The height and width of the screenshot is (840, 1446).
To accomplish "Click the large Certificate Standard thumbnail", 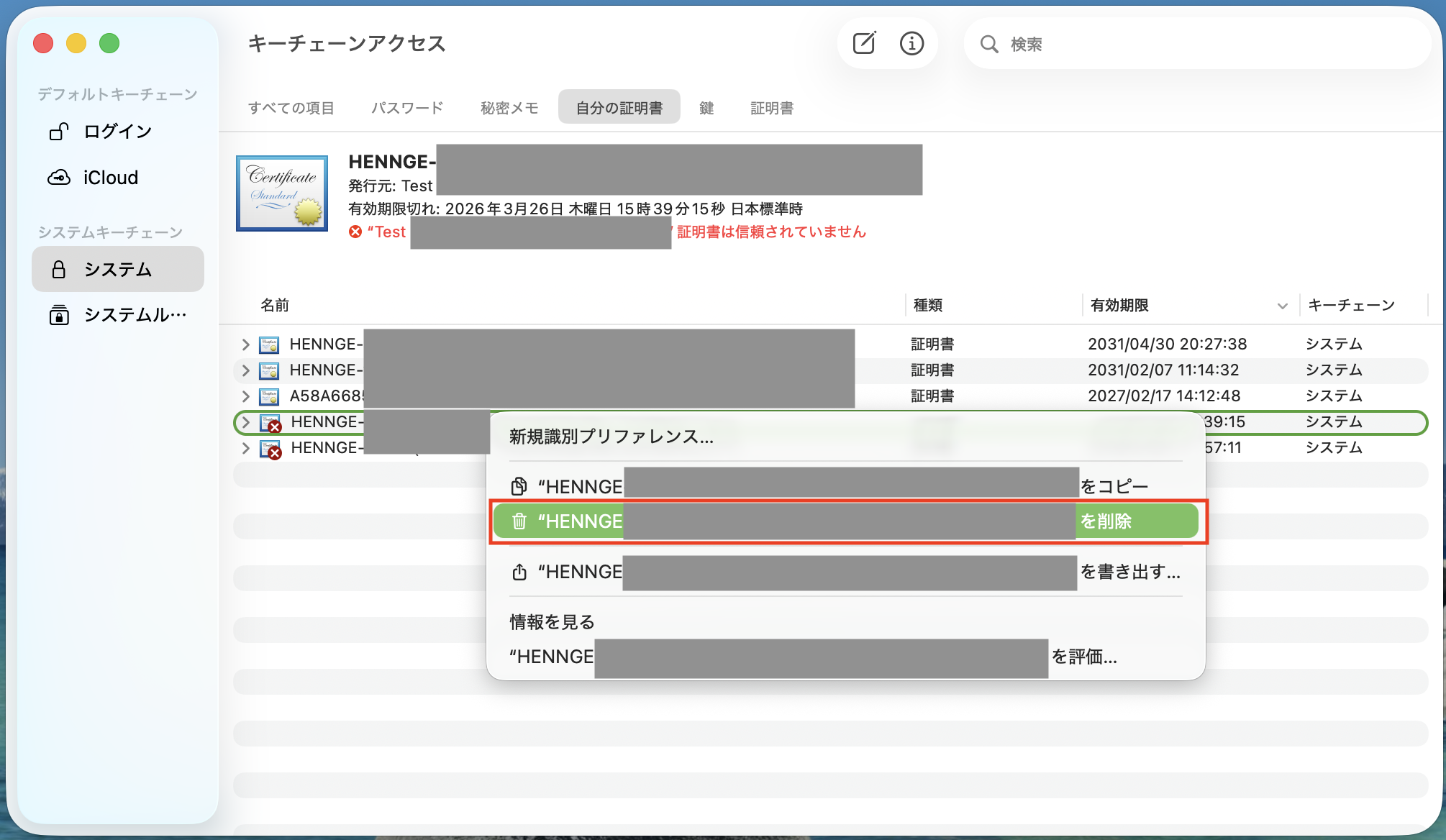I will click(282, 193).
